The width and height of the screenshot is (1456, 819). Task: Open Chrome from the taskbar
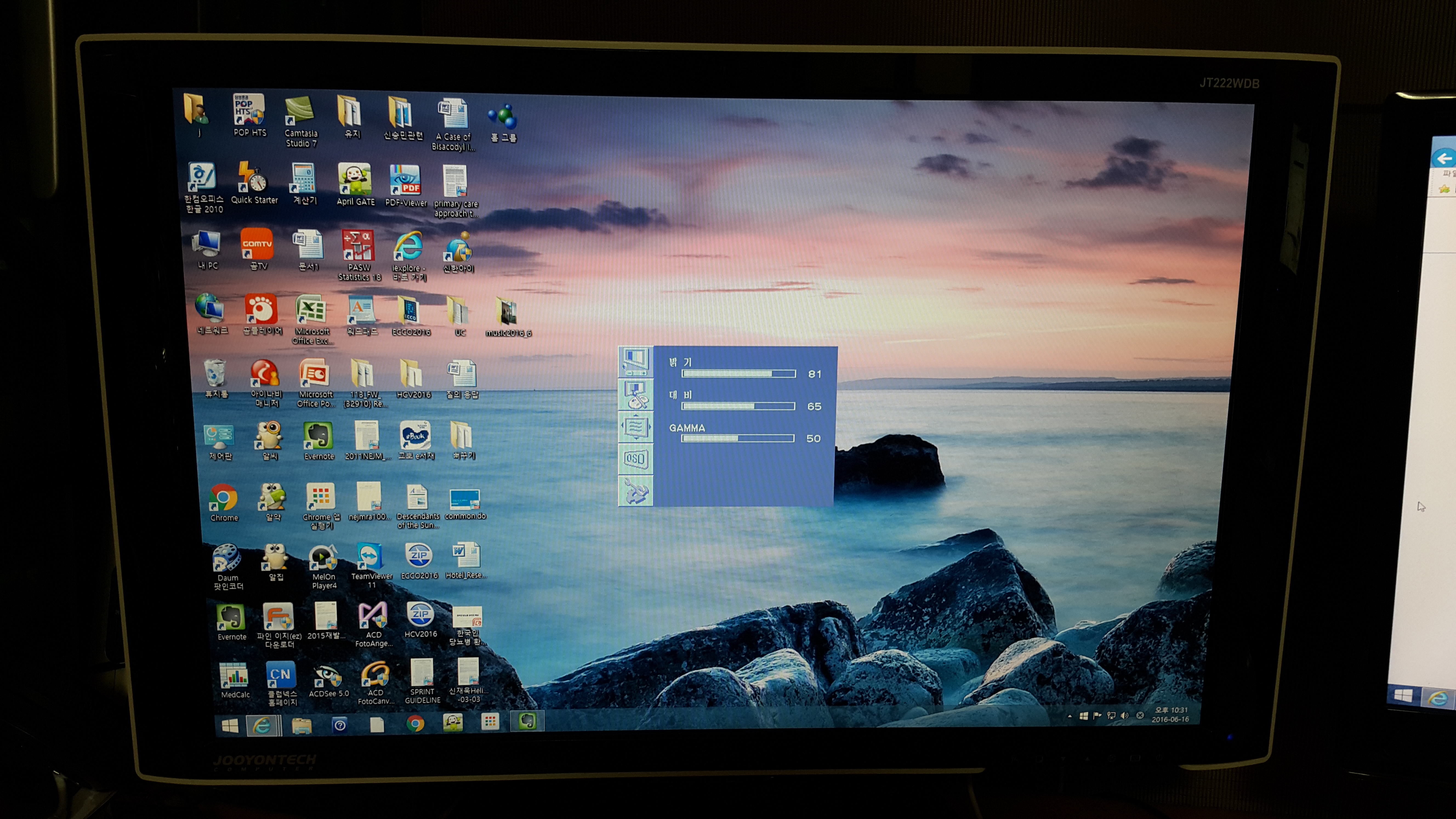(416, 724)
